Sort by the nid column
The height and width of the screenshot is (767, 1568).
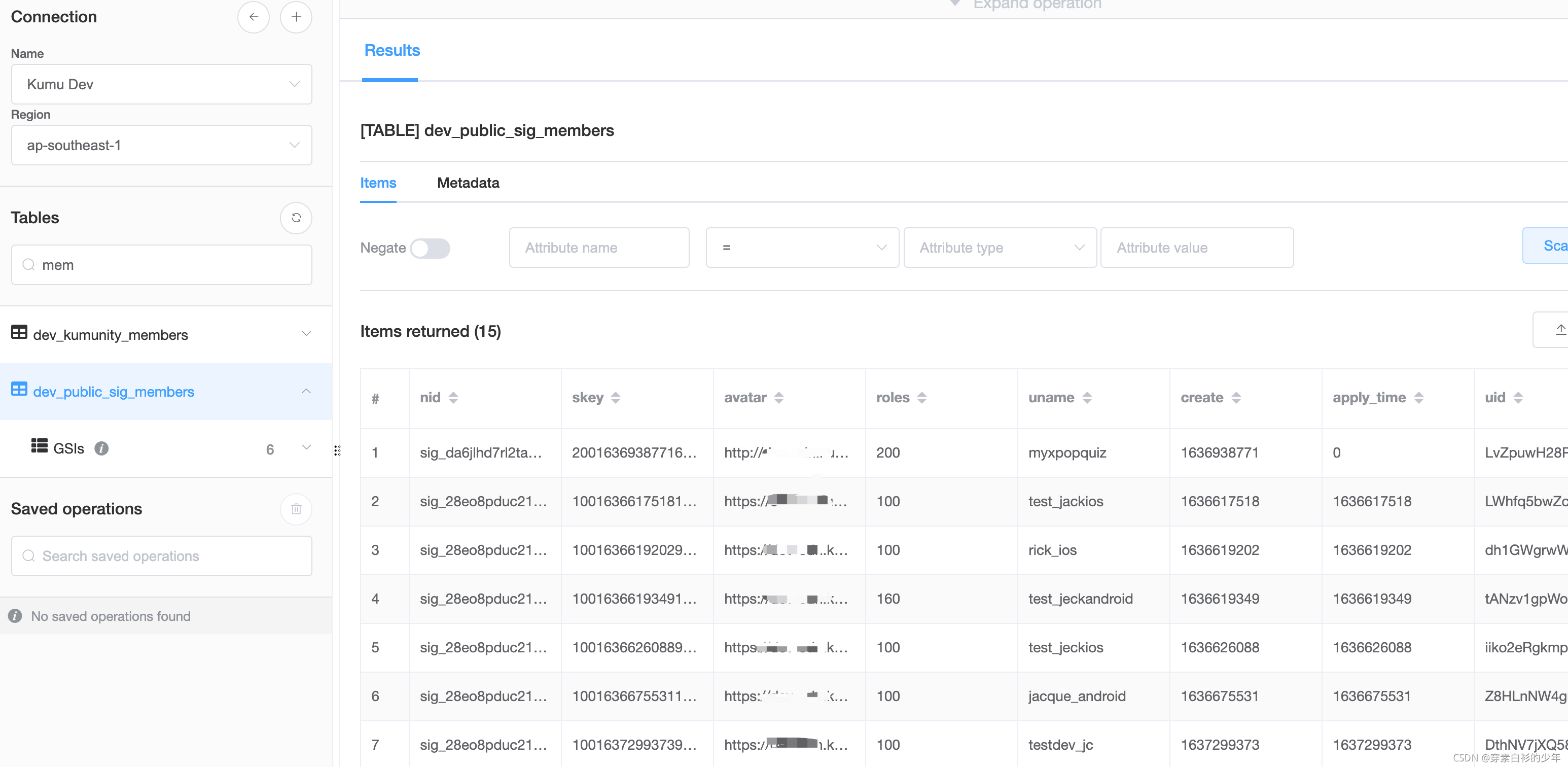pos(453,398)
